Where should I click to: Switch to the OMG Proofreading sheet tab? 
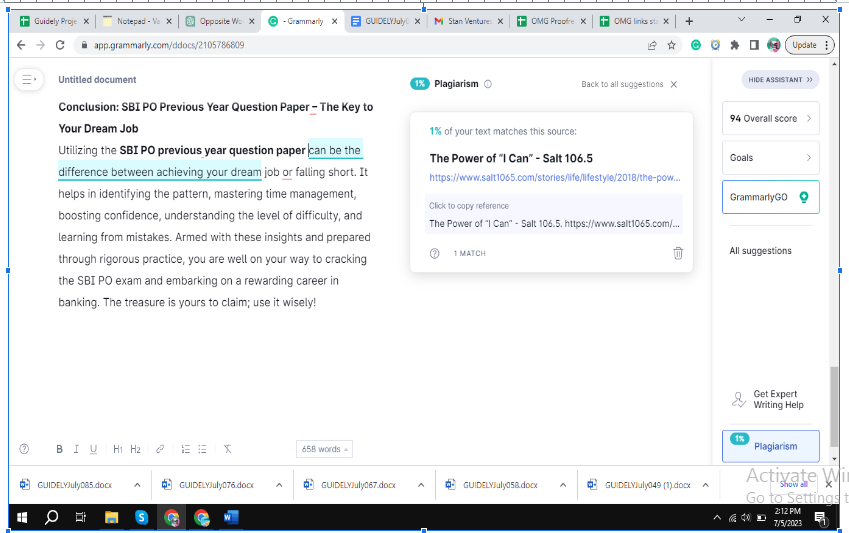point(550,21)
